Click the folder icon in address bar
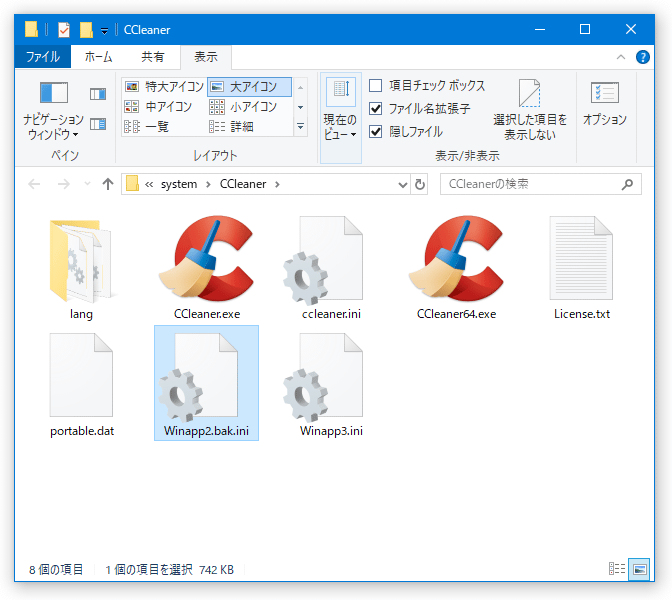This screenshot has width=672, height=600. (132, 184)
